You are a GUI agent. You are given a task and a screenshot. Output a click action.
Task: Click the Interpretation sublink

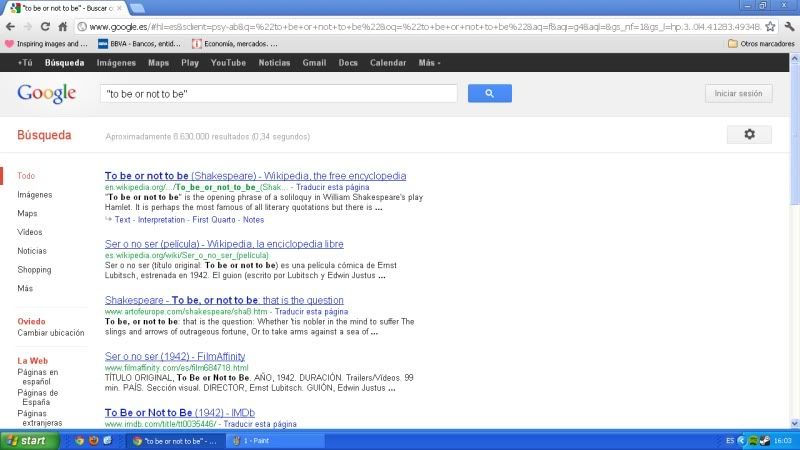[161, 220]
